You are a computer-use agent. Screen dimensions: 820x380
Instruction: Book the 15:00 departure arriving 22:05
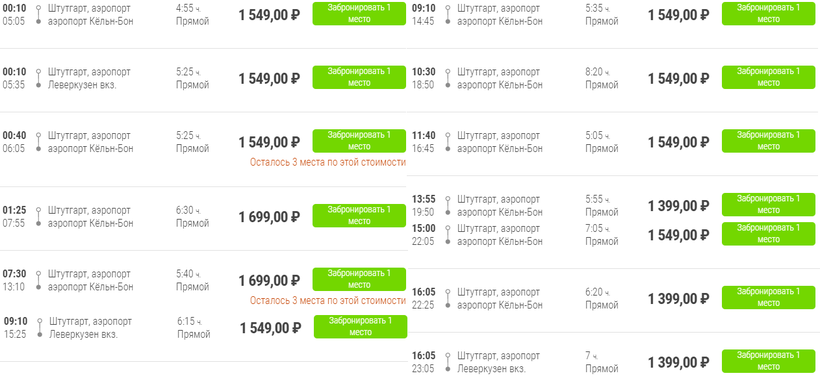tap(768, 234)
